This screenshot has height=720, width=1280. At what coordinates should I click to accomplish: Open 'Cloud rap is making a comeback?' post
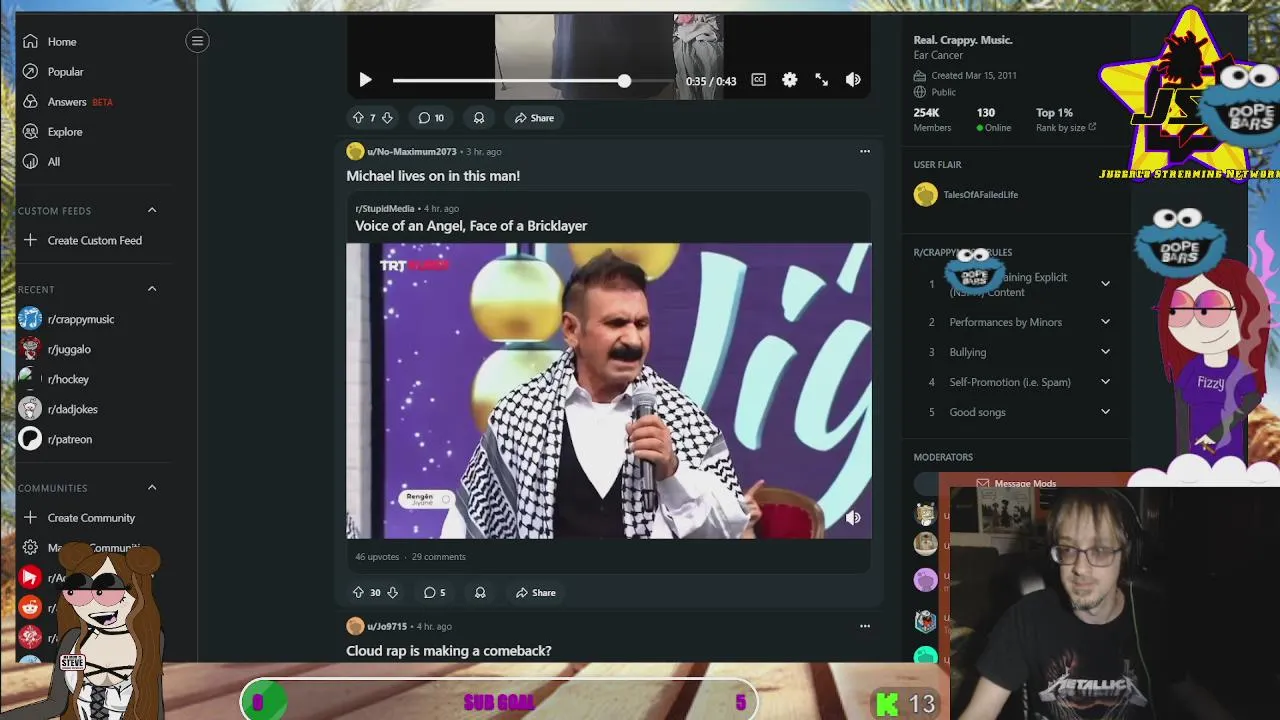click(x=448, y=651)
